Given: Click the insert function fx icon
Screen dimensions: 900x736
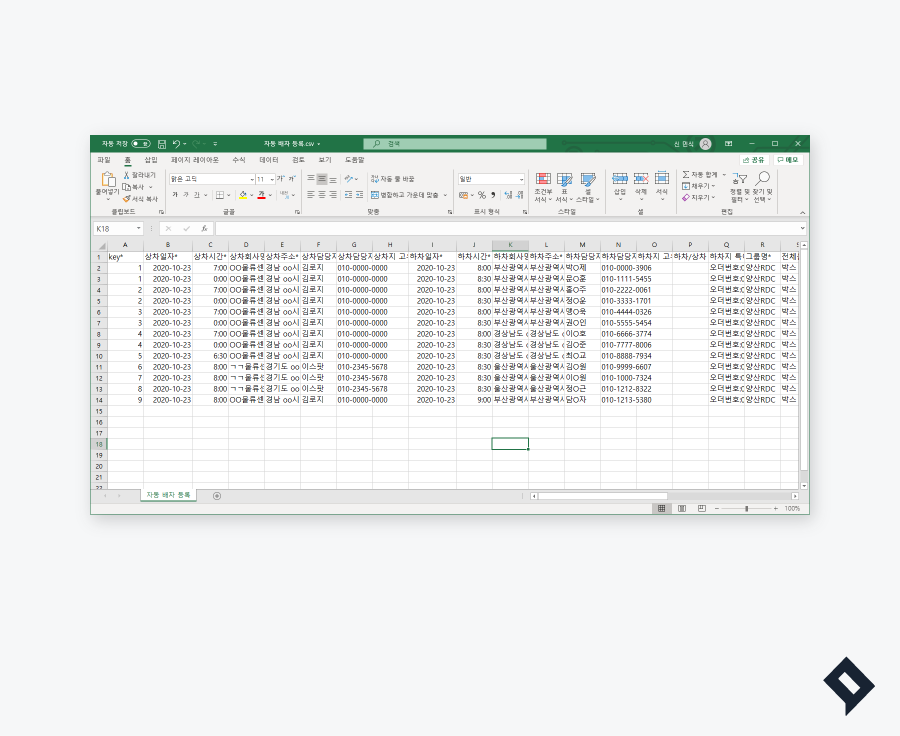Looking at the screenshot, I should click(204, 229).
